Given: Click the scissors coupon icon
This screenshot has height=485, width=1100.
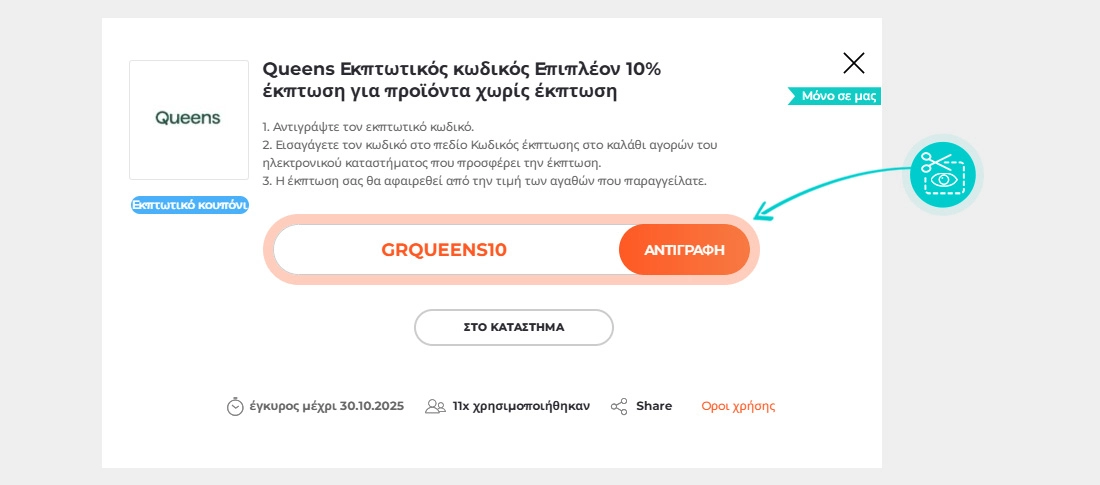Looking at the screenshot, I should [942, 174].
